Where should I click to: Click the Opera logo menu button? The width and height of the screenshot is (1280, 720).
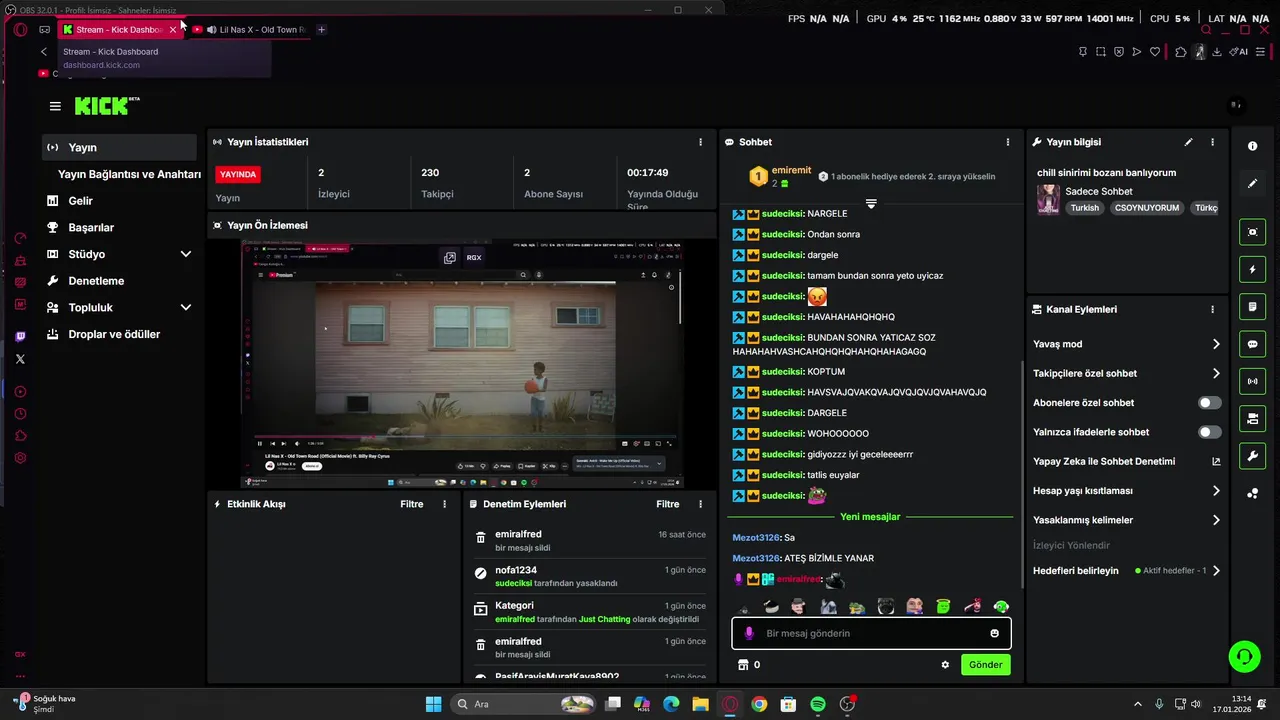pyautogui.click(x=20, y=29)
